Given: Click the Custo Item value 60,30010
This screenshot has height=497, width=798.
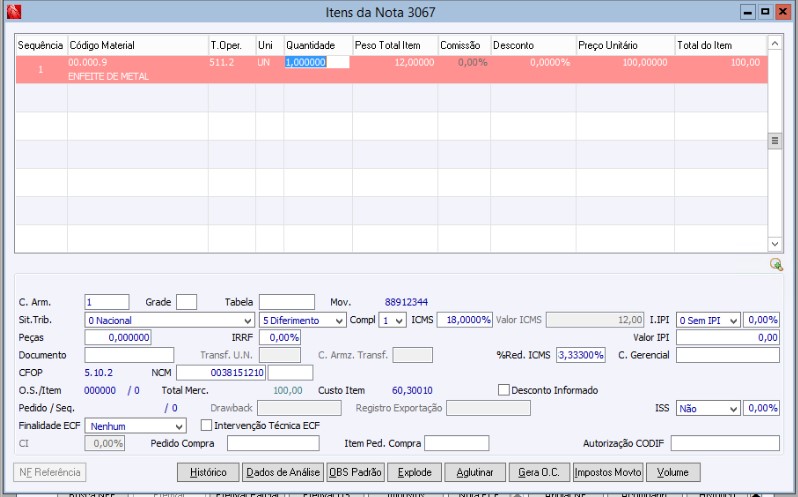Looking at the screenshot, I should [412, 390].
